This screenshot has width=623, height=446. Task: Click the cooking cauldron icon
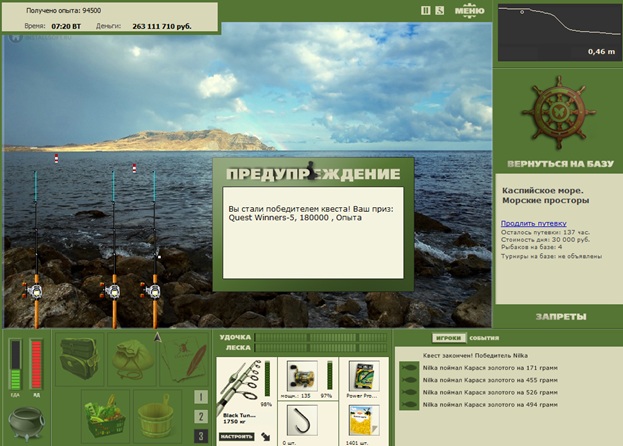pyautogui.click(x=26, y=424)
